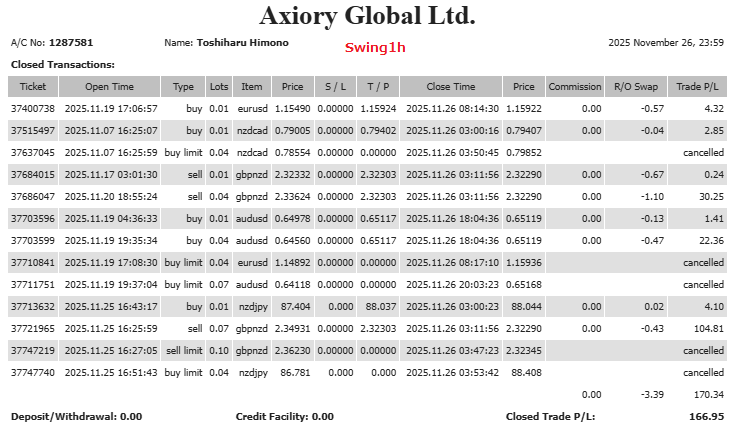The height and width of the screenshot is (427, 730).
Task: Select ticket number 37400738
Action: pos(34,108)
